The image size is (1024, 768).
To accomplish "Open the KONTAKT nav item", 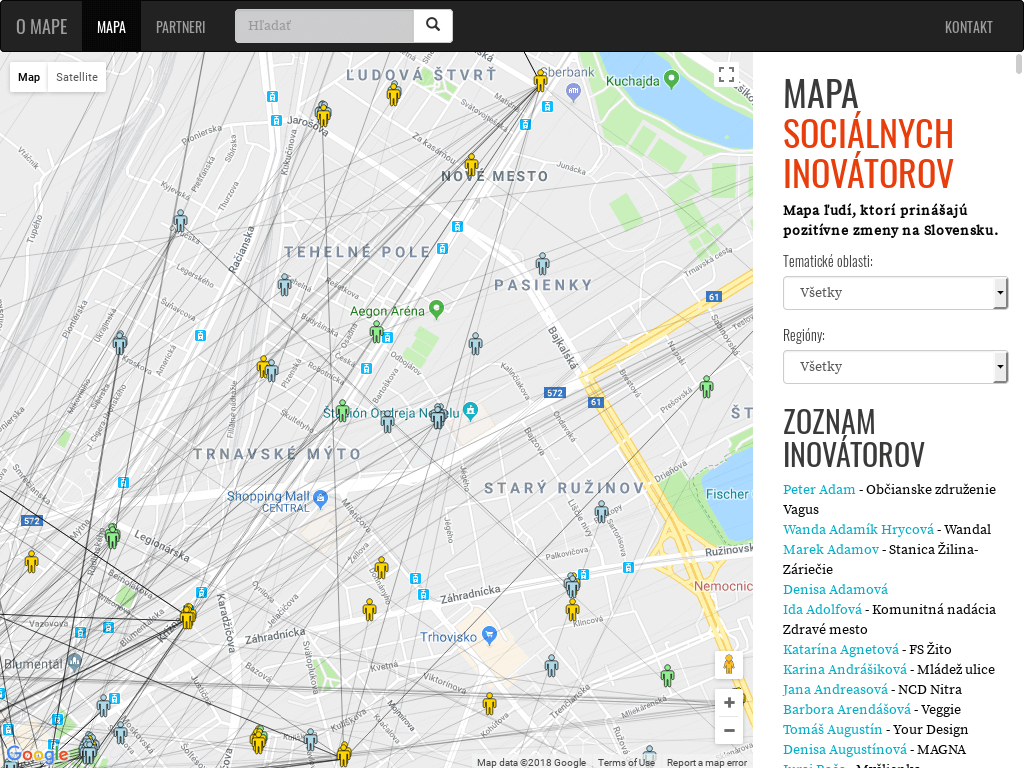I will 968,27.
